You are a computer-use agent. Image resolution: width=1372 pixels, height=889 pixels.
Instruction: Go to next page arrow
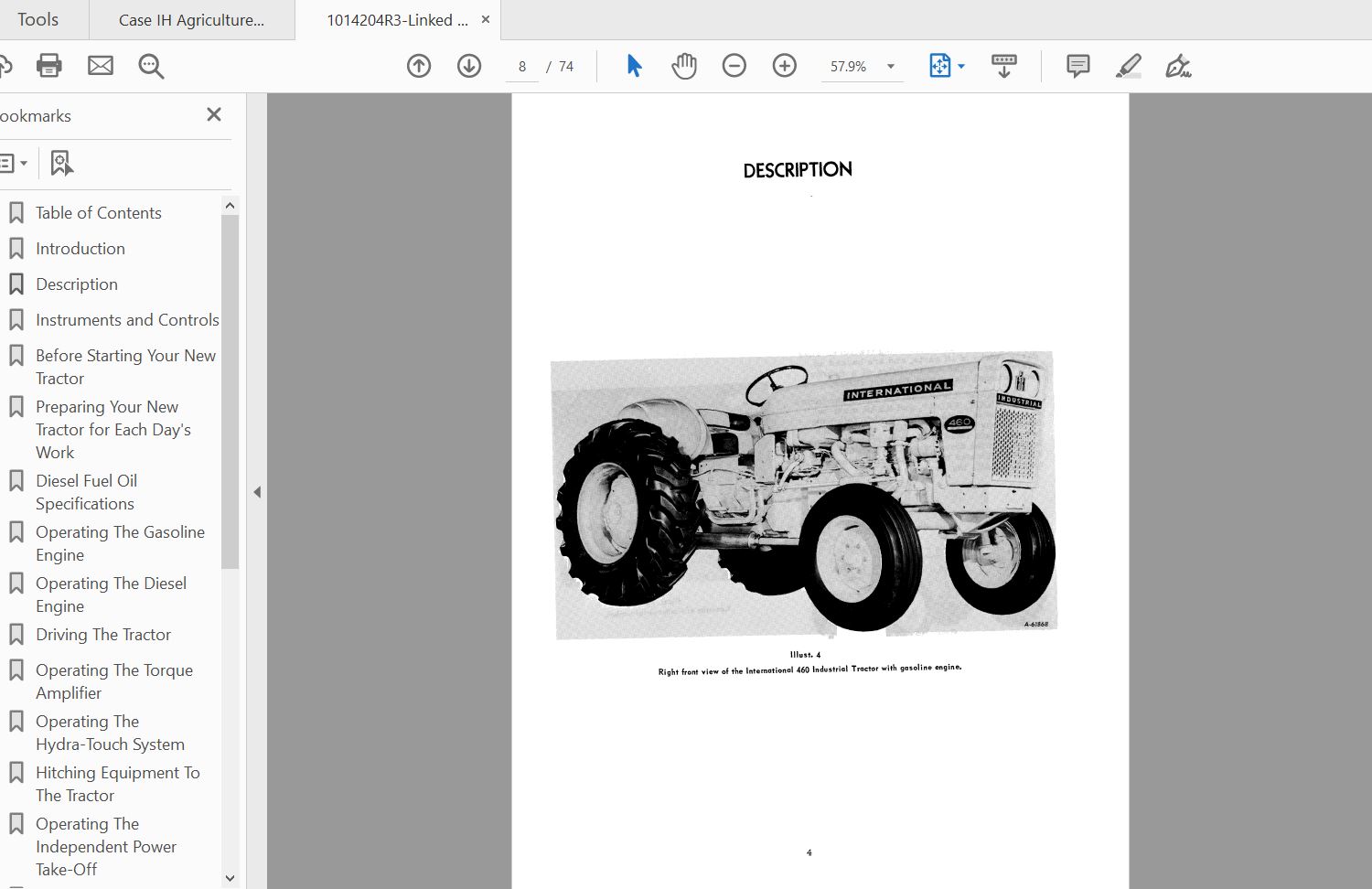(469, 66)
